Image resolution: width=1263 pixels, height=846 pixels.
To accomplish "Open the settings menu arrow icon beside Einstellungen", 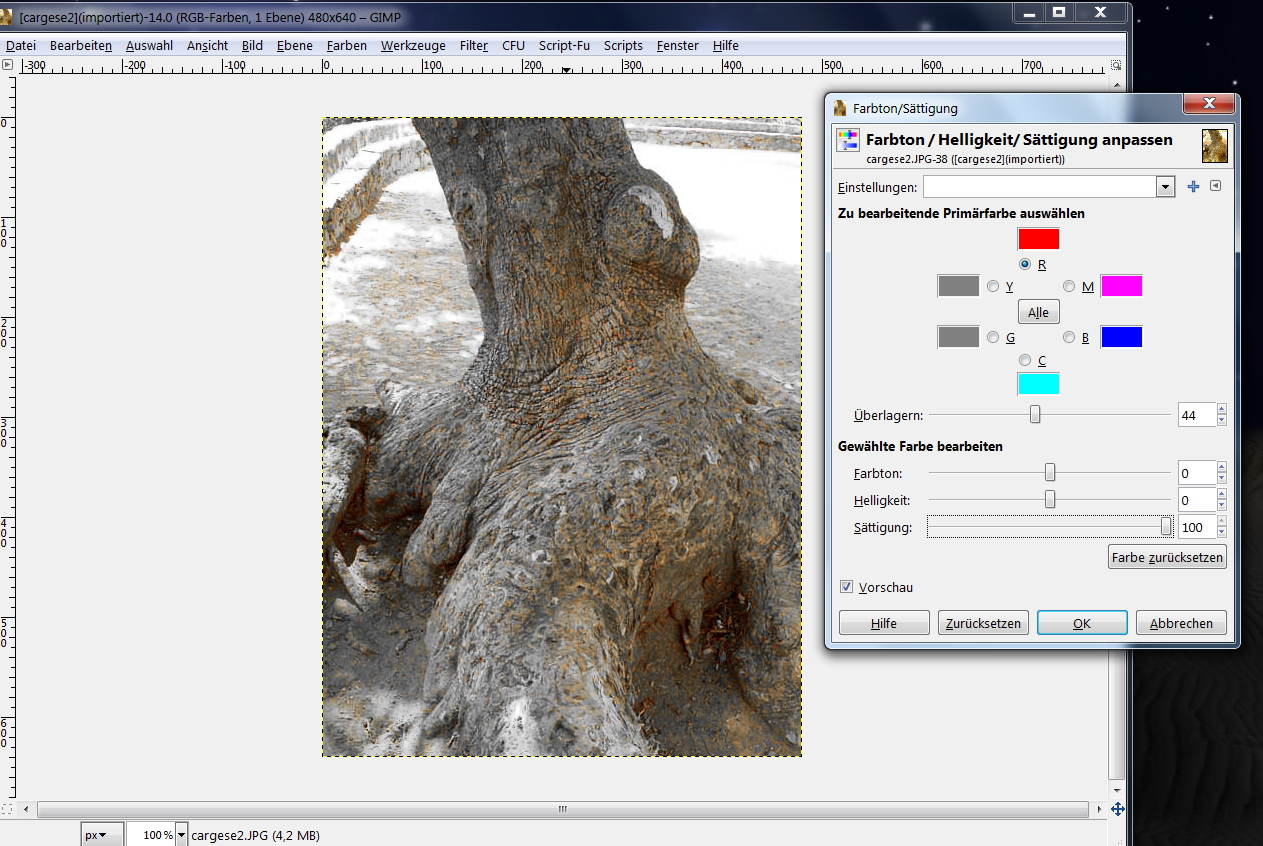I will coord(1215,186).
